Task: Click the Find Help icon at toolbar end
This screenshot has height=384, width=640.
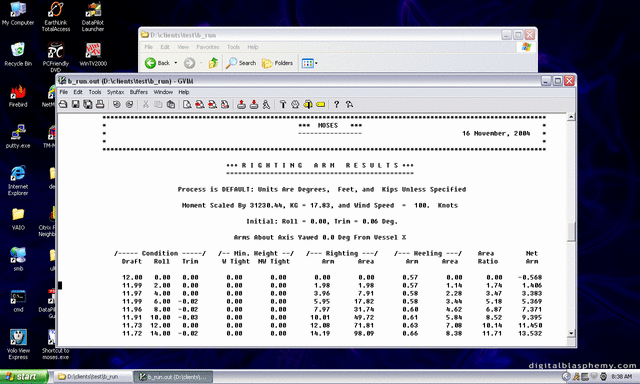Action: pyautogui.click(x=349, y=104)
